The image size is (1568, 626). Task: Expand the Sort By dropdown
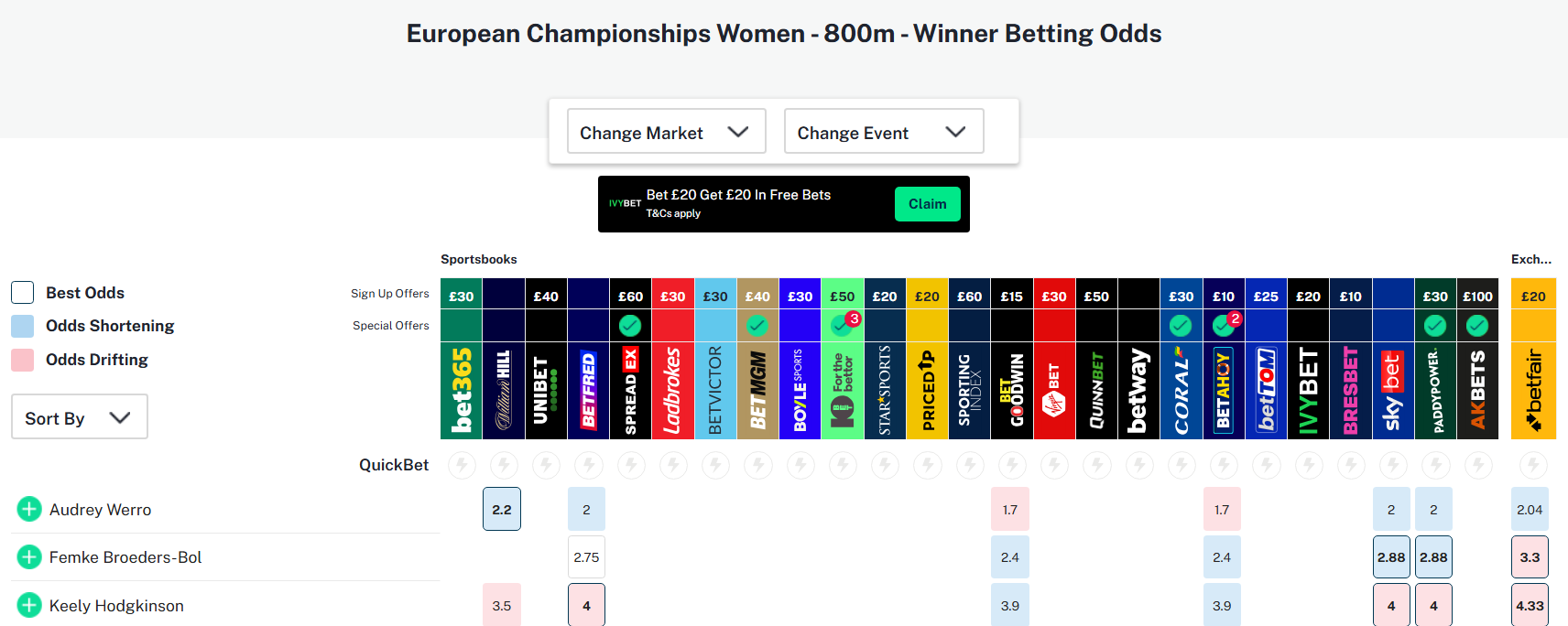(80, 417)
